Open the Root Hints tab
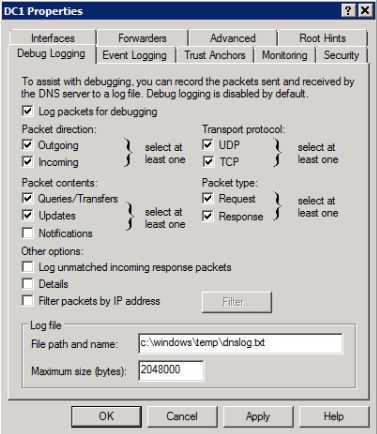The image size is (377, 434). (323, 38)
